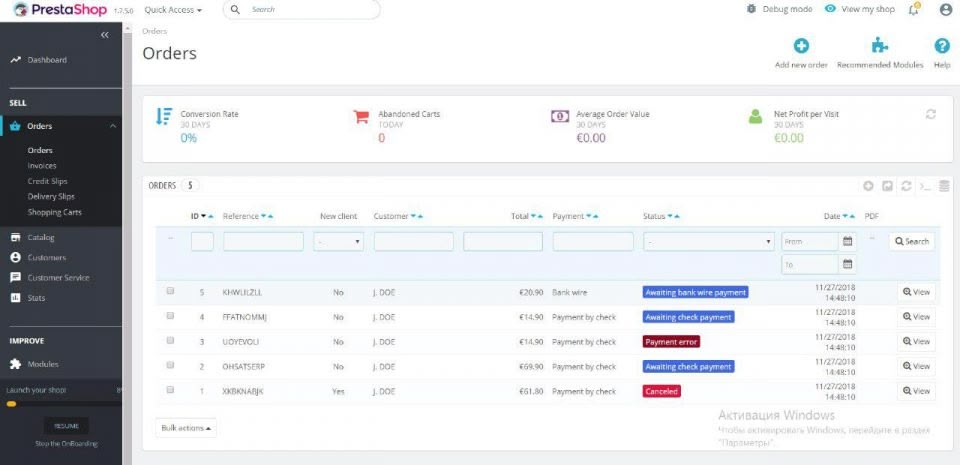Click Net Profit per Visit person icon
The image size is (960, 465).
click(756, 116)
